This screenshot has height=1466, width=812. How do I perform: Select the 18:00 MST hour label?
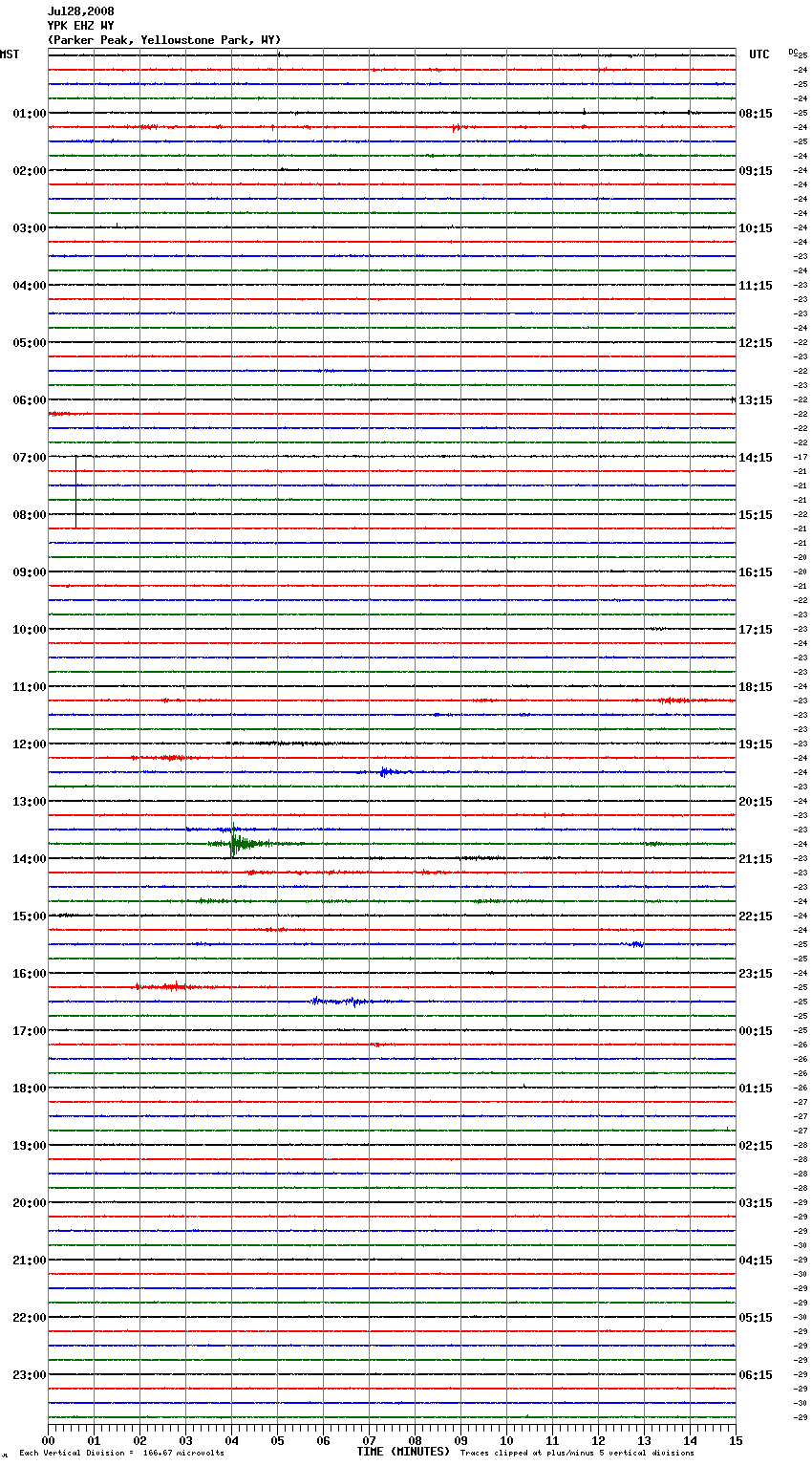click(29, 1089)
